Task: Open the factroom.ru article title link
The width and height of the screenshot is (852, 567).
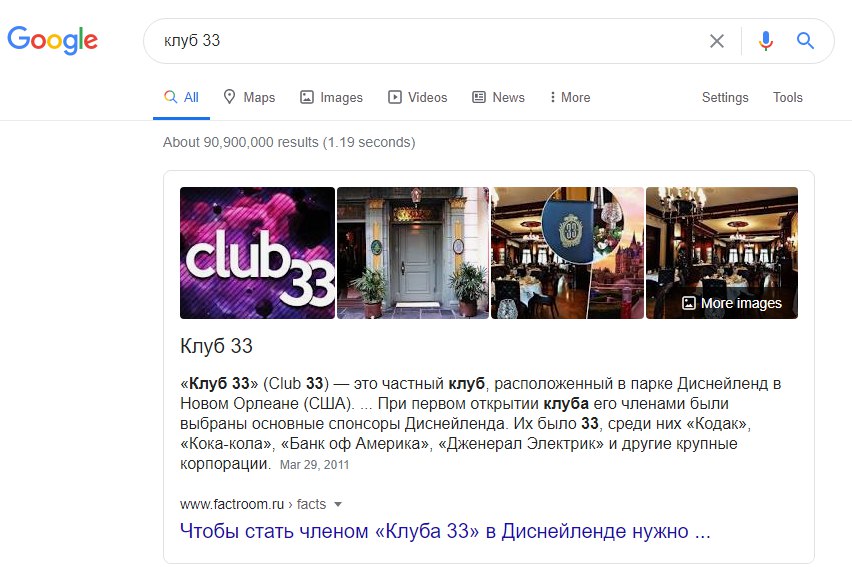Action: click(x=445, y=531)
